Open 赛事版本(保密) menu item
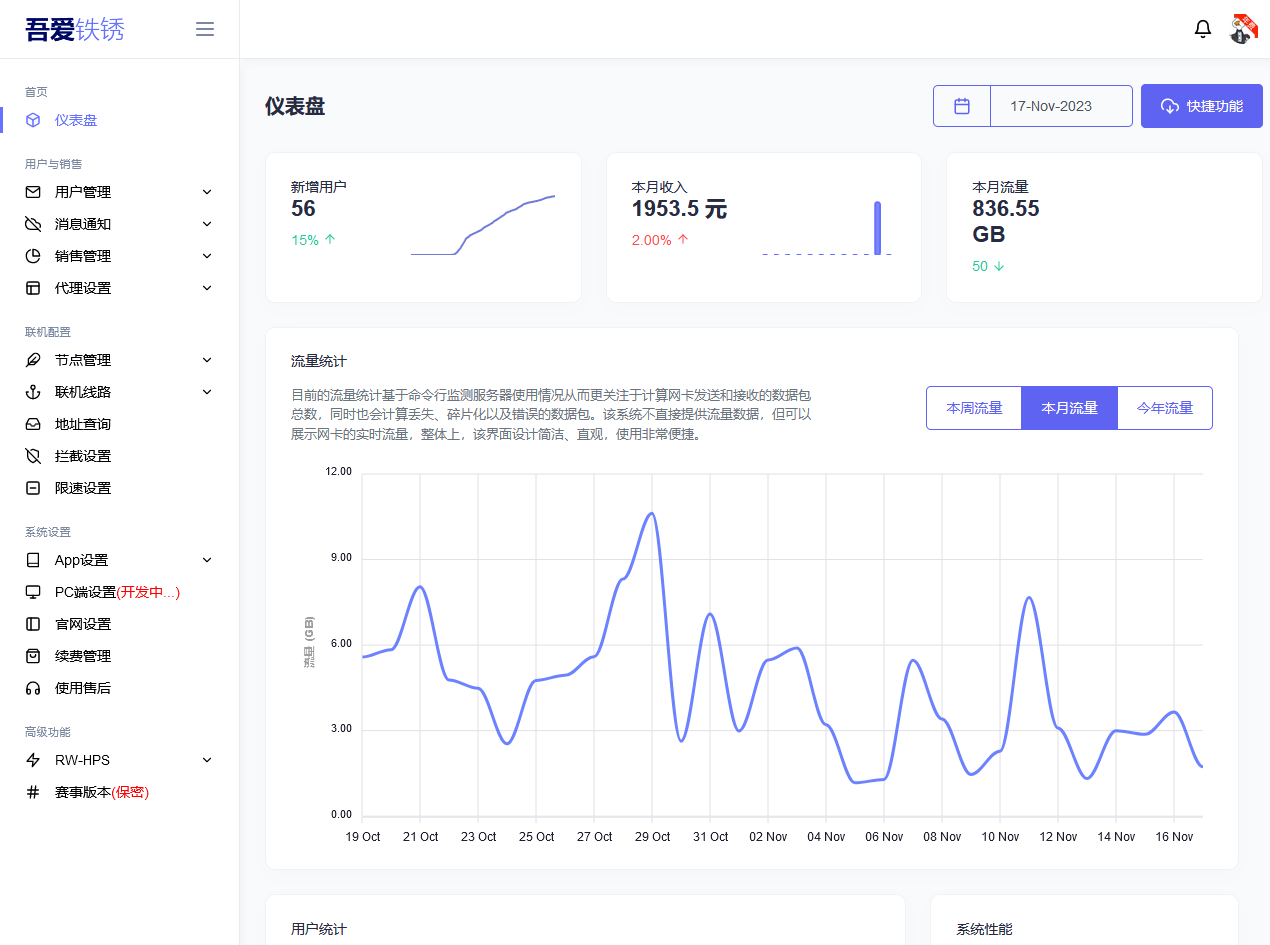 pyautogui.click(x=102, y=792)
